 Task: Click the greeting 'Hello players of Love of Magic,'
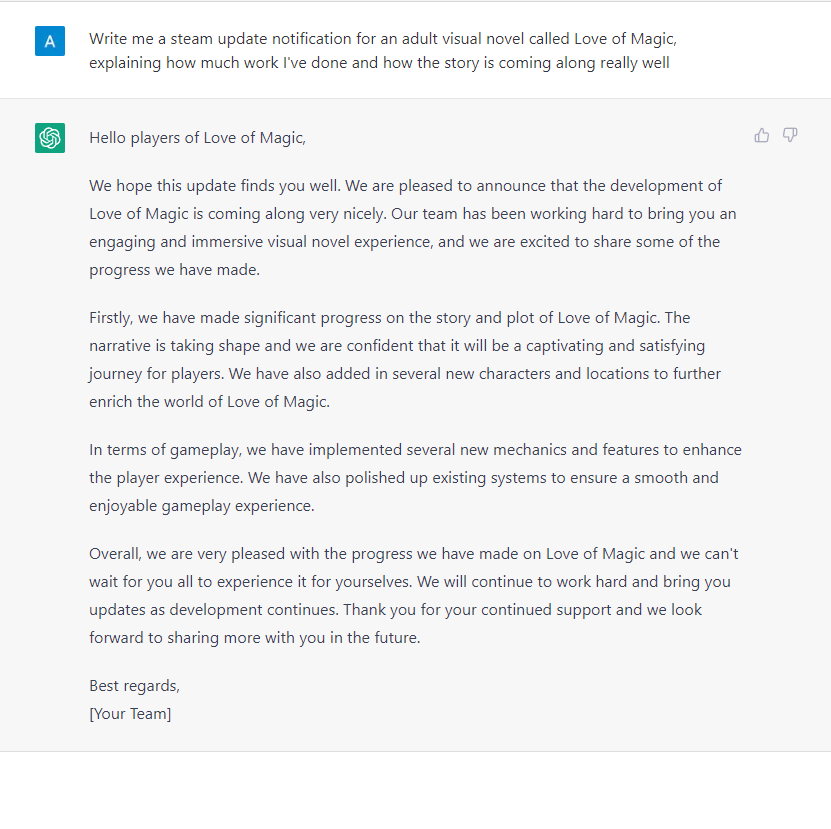click(x=198, y=138)
